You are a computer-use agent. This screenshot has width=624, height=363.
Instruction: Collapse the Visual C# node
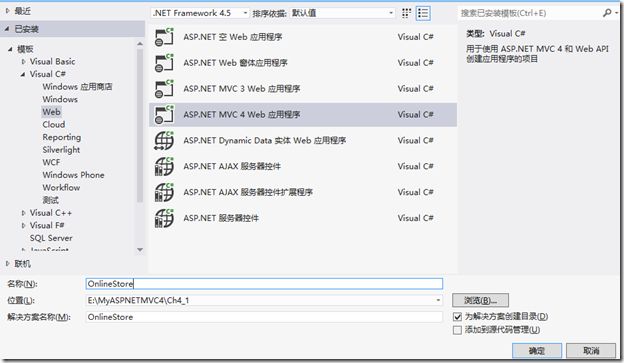point(23,74)
